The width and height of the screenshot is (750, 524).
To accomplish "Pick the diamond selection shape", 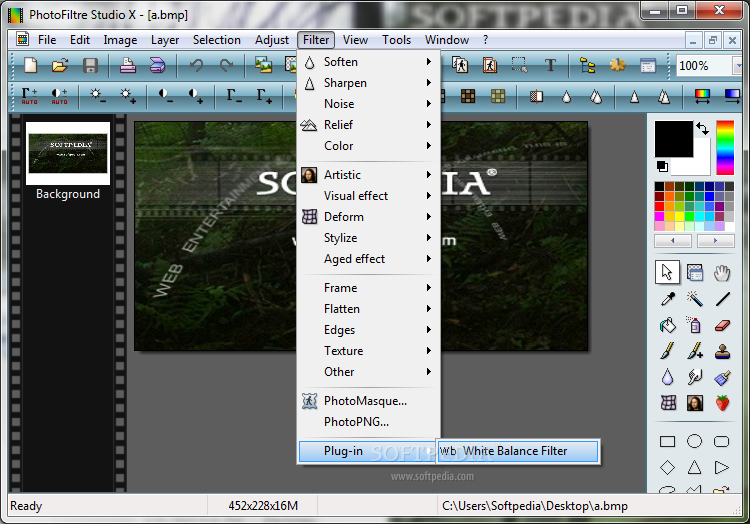I will click(x=667, y=467).
